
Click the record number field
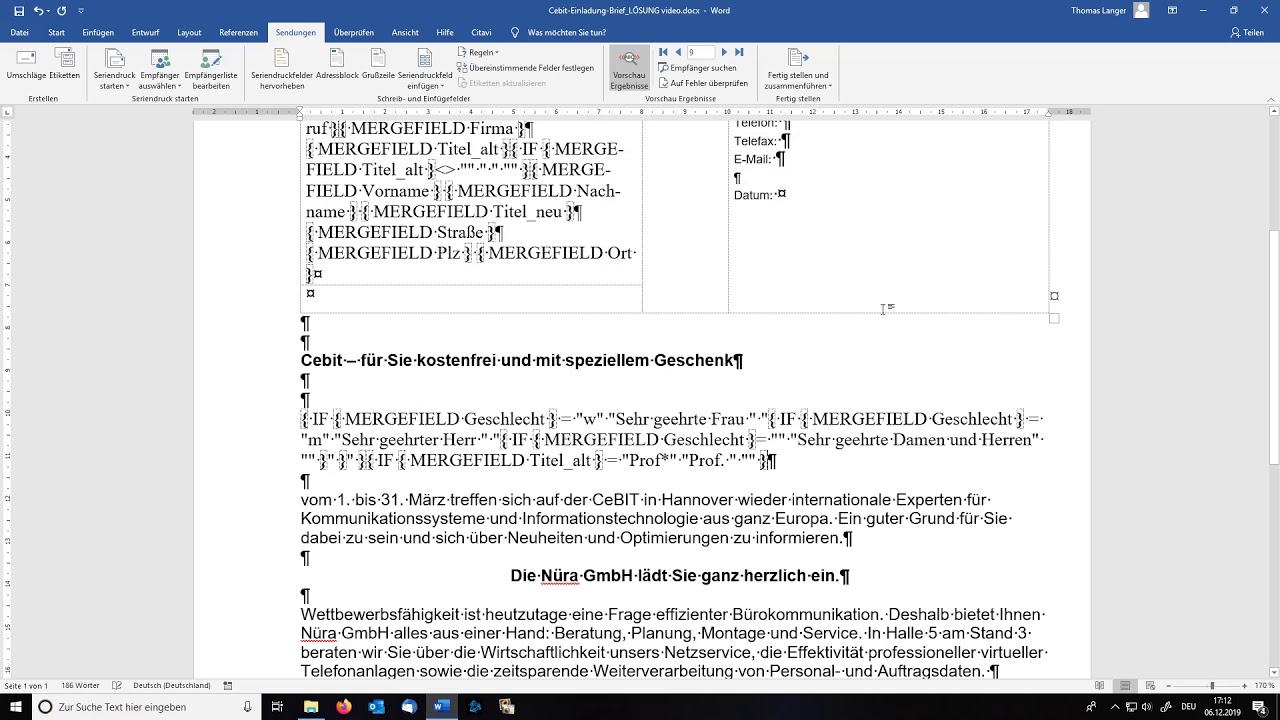click(701, 52)
